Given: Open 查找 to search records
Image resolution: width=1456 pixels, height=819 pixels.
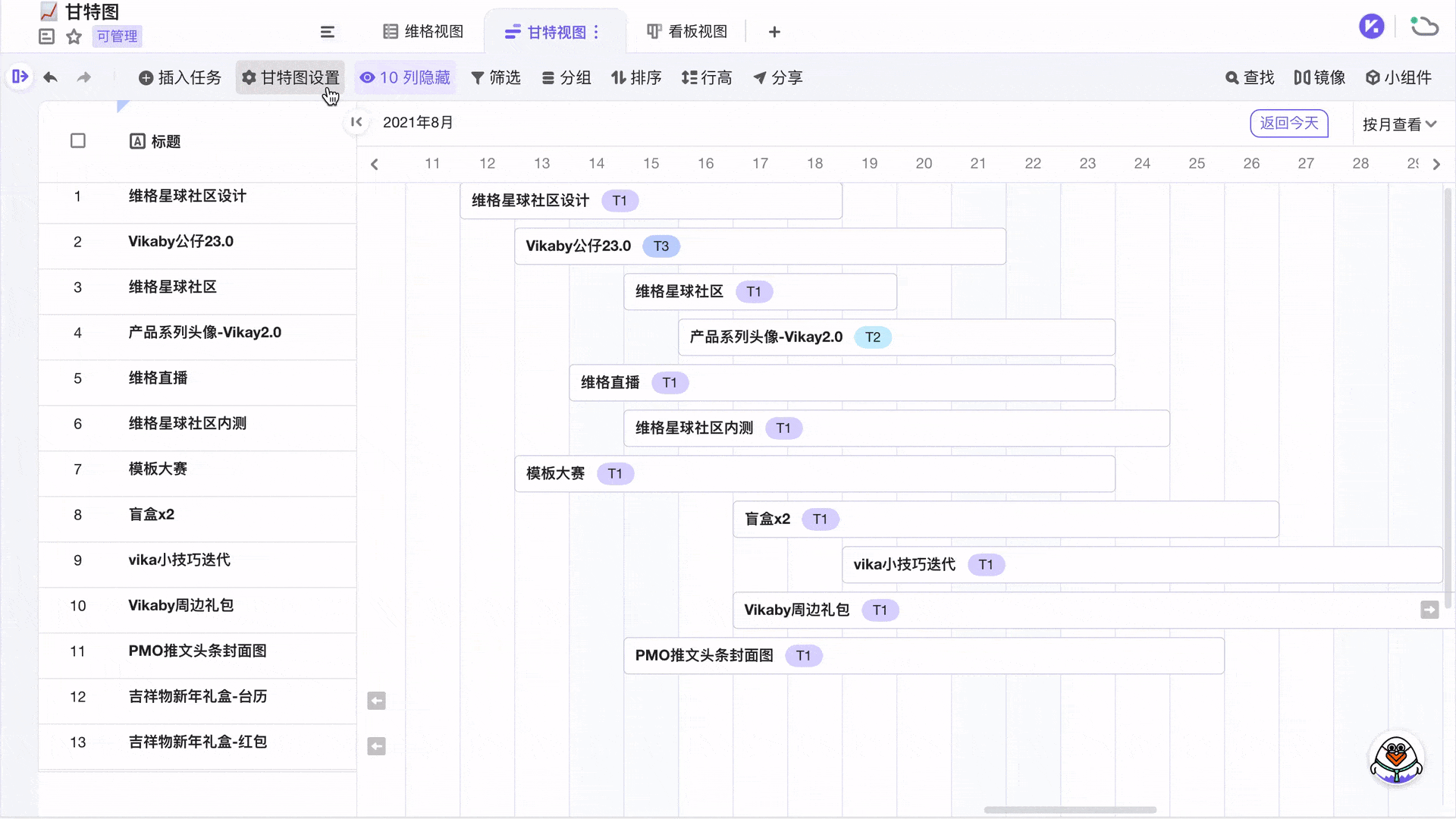Looking at the screenshot, I should [x=1248, y=77].
